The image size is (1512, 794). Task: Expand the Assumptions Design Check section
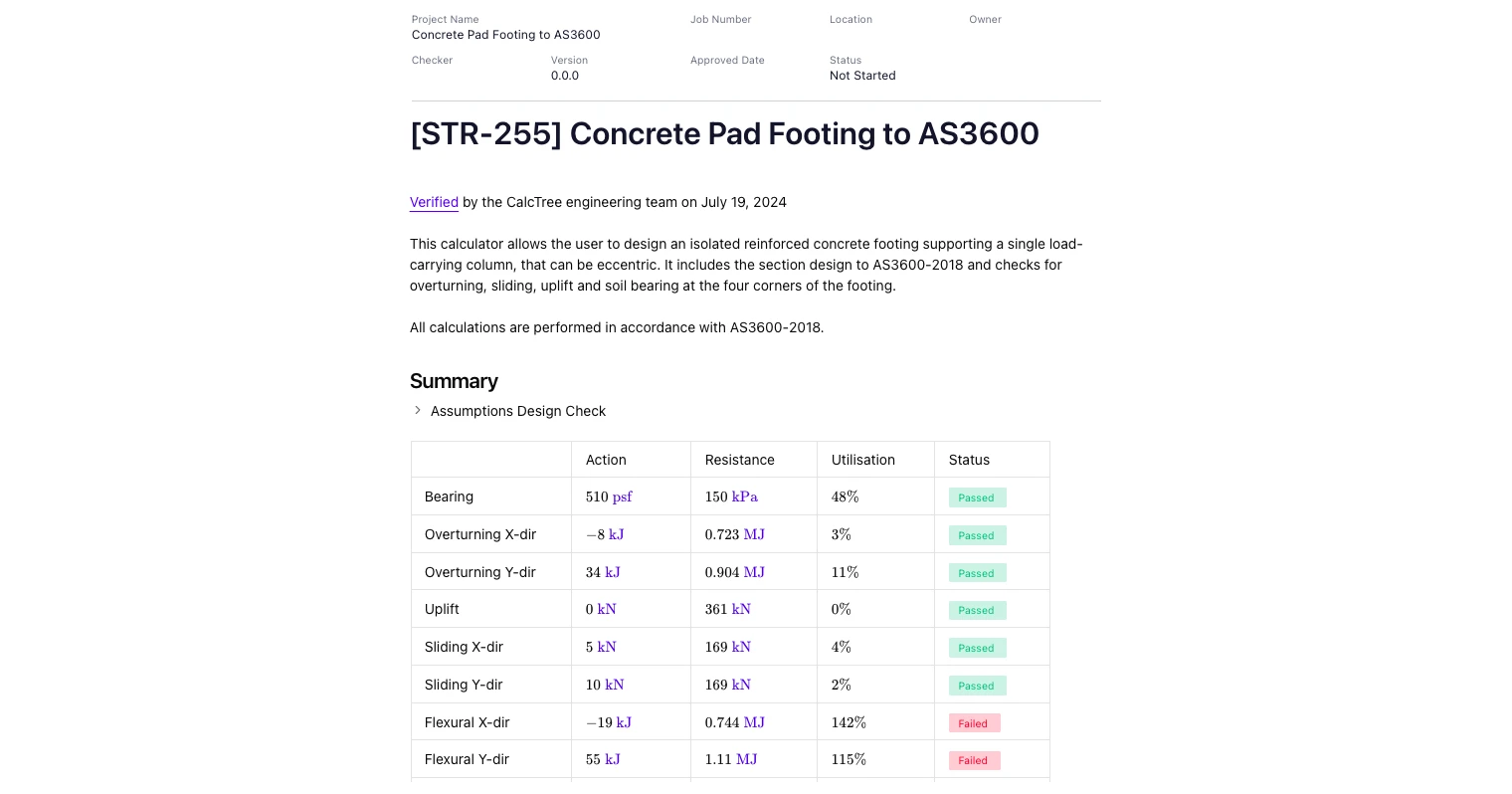pyautogui.click(x=517, y=411)
